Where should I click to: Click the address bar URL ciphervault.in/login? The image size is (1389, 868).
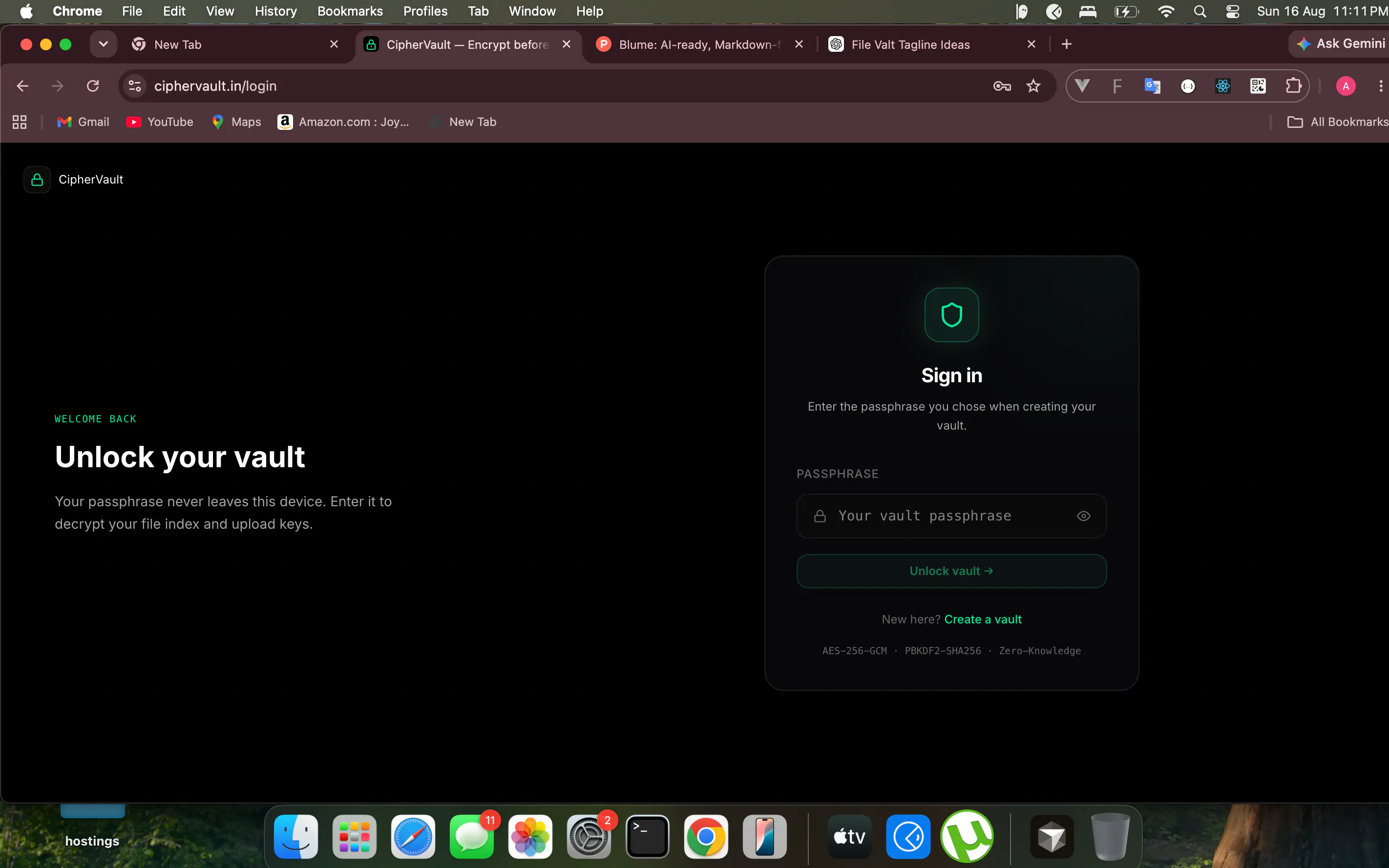coord(215,86)
